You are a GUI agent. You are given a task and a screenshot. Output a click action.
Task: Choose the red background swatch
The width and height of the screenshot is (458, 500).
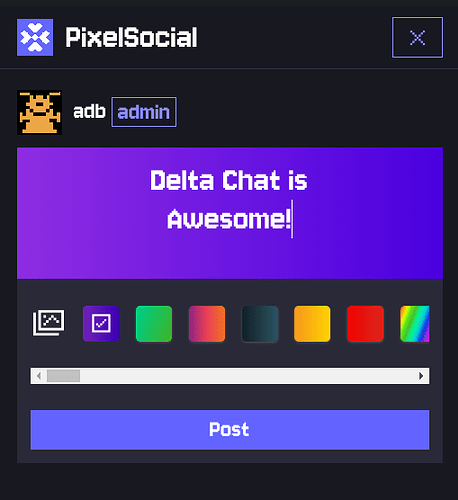point(365,324)
